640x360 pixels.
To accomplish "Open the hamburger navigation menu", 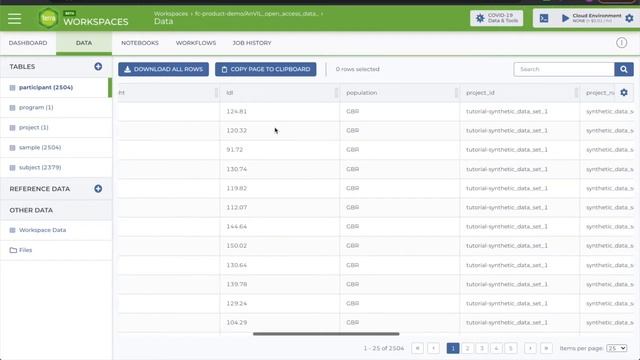I will (14, 18).
